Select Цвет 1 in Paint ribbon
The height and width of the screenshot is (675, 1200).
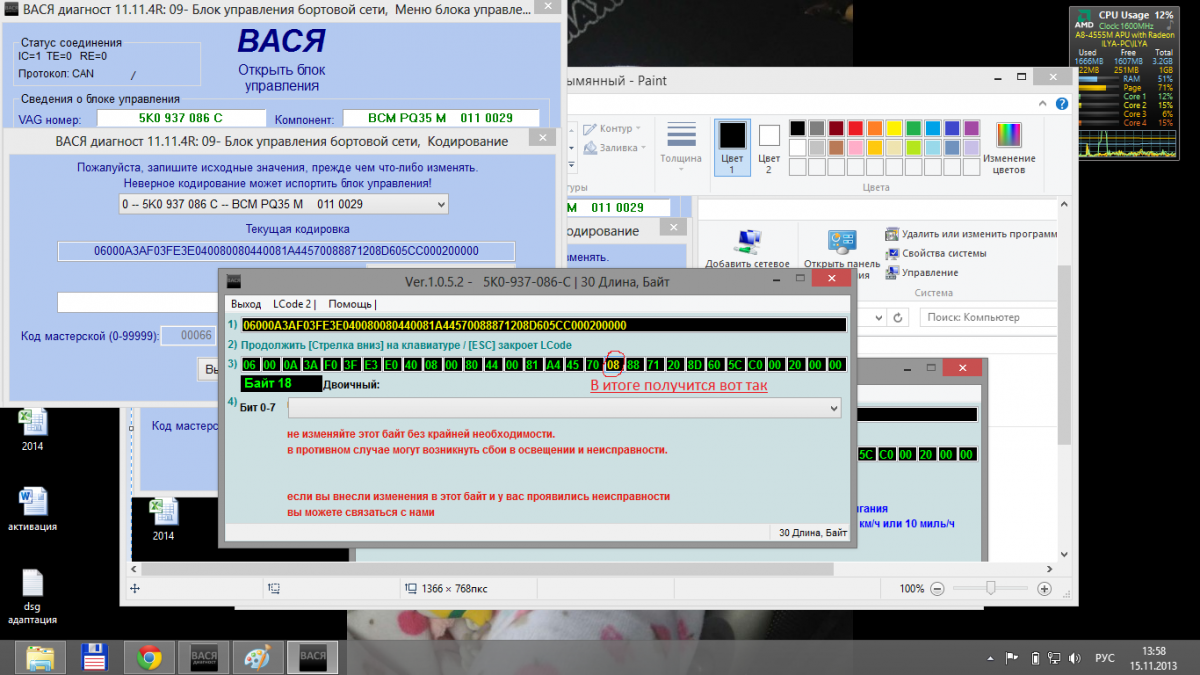click(x=732, y=145)
